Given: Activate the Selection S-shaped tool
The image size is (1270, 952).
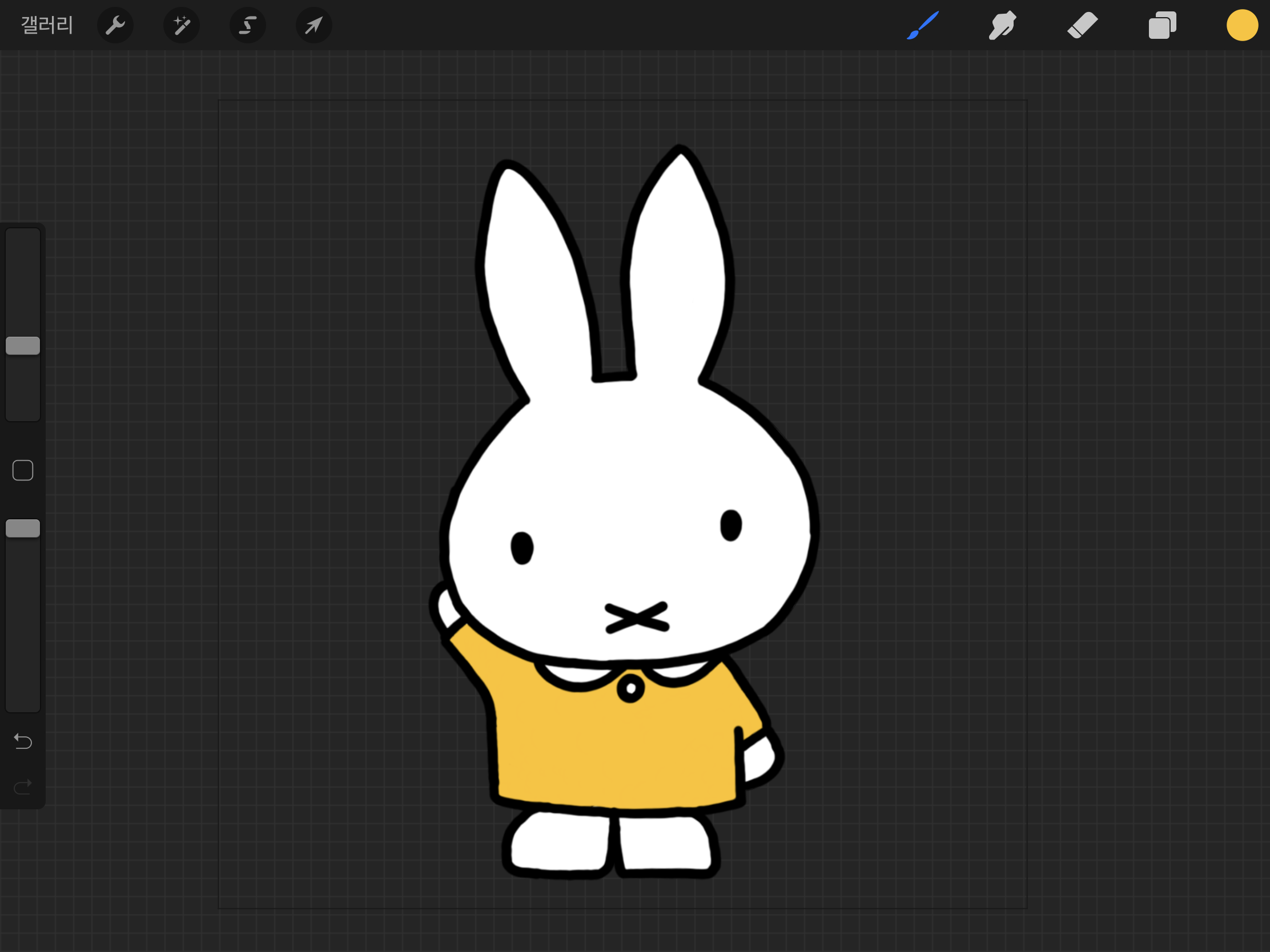Looking at the screenshot, I should tap(247, 25).
